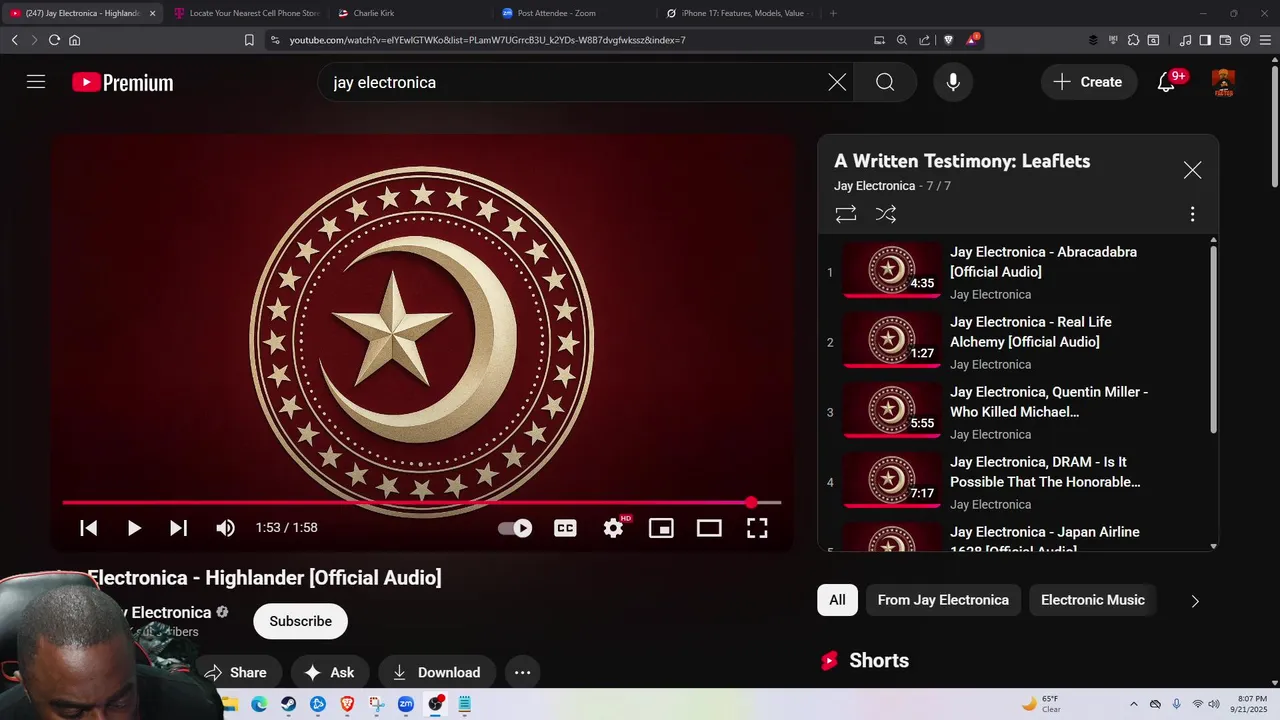The image size is (1280, 720).
Task: Toggle the autoplay switch in player
Action: point(515,528)
